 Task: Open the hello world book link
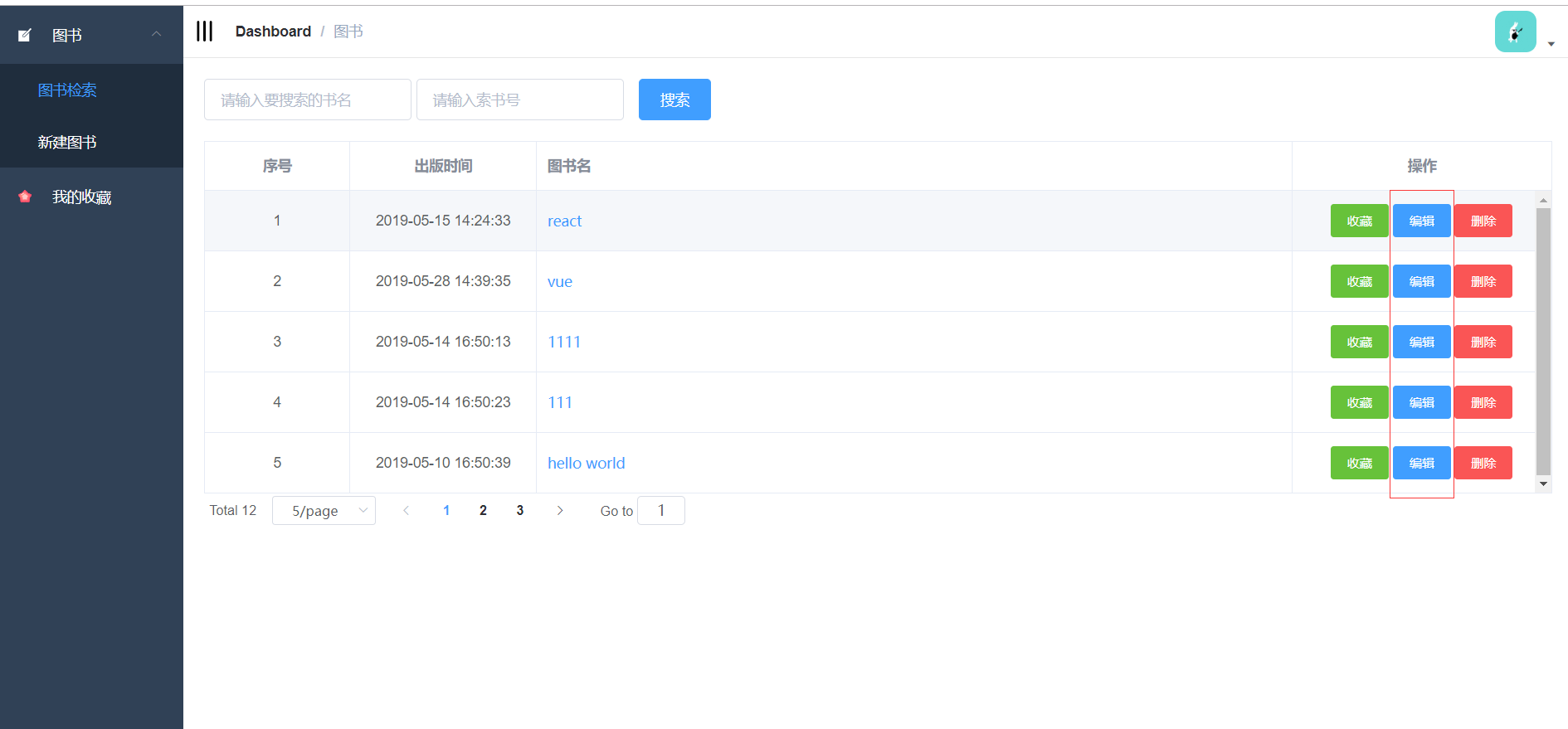pyautogui.click(x=586, y=464)
